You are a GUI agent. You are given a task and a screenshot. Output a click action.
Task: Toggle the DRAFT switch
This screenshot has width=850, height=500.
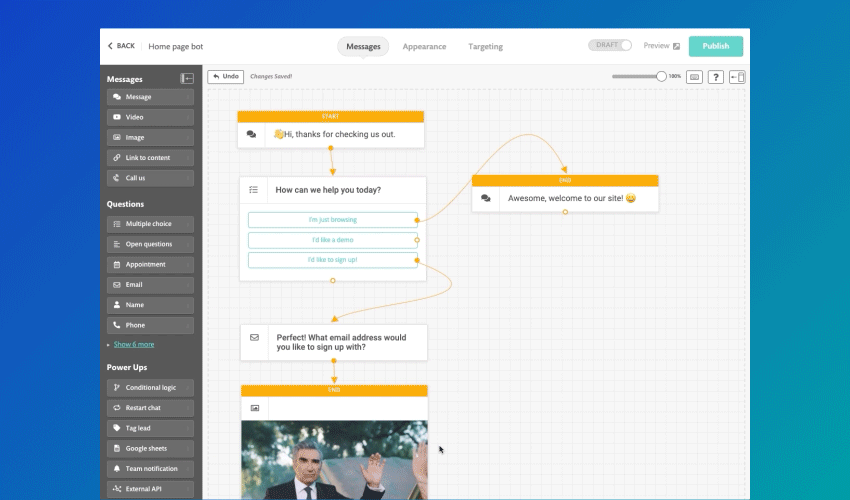point(611,46)
